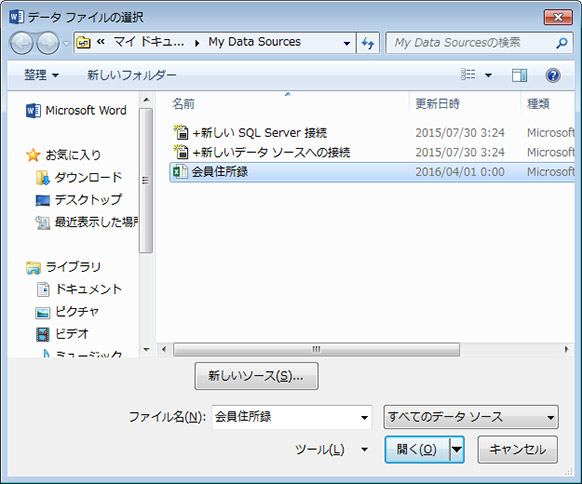Image resolution: width=582 pixels, height=484 pixels.
Task: Open the view options dropdown arrow
Action: [x=488, y=75]
